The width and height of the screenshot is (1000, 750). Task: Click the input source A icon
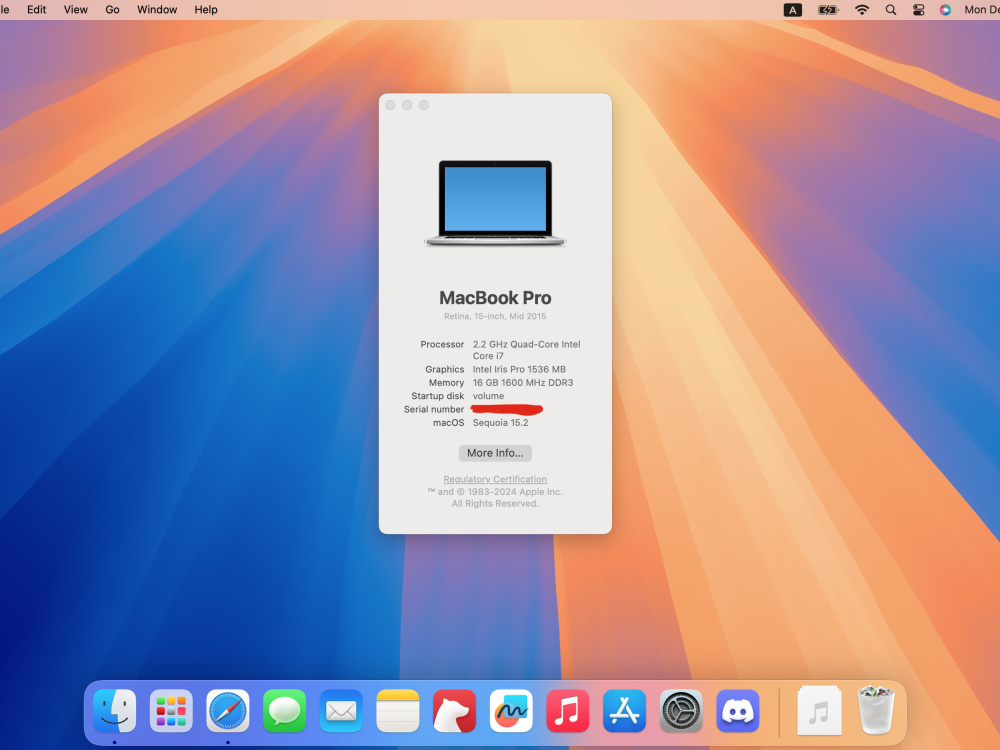click(793, 10)
